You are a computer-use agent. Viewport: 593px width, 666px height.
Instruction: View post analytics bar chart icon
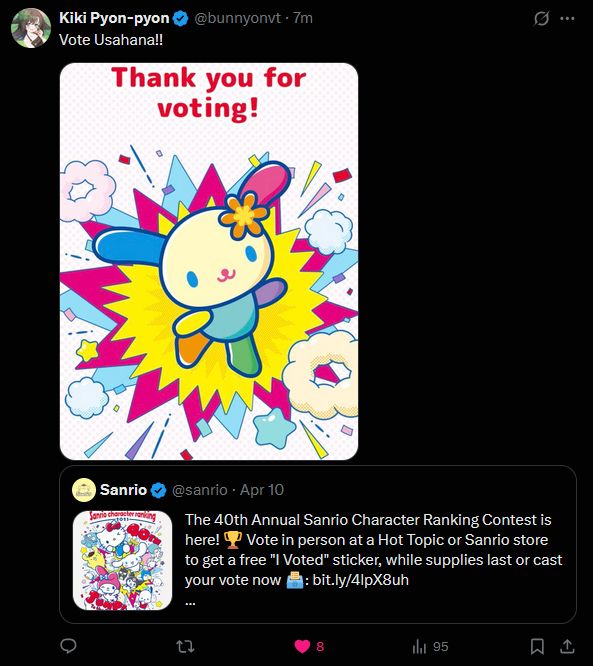click(x=419, y=646)
